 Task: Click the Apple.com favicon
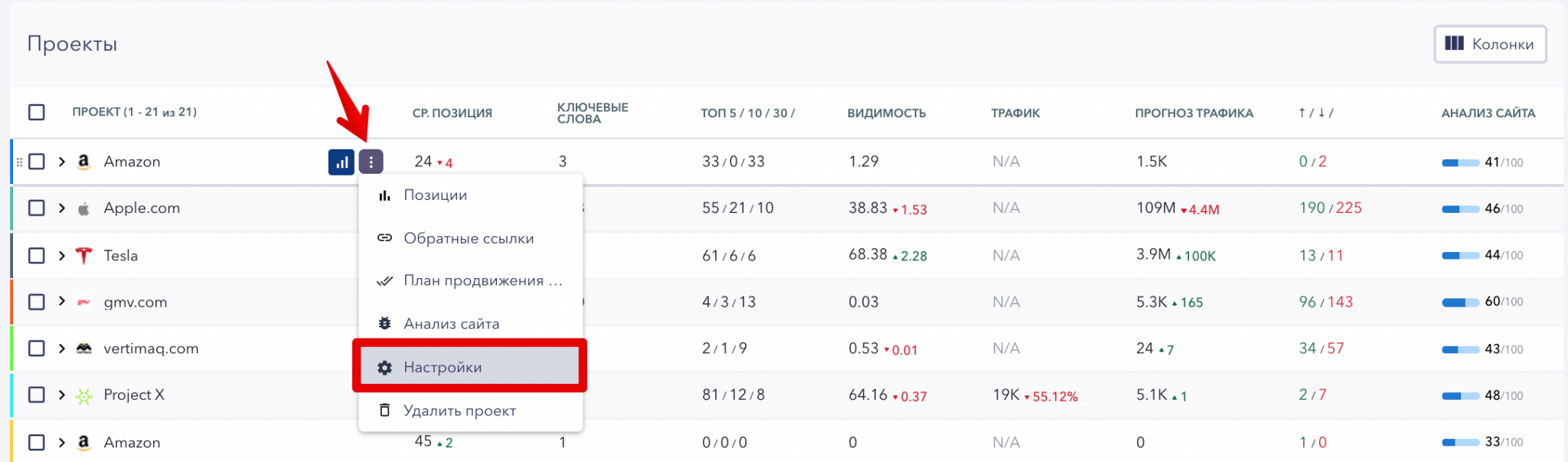click(x=84, y=208)
